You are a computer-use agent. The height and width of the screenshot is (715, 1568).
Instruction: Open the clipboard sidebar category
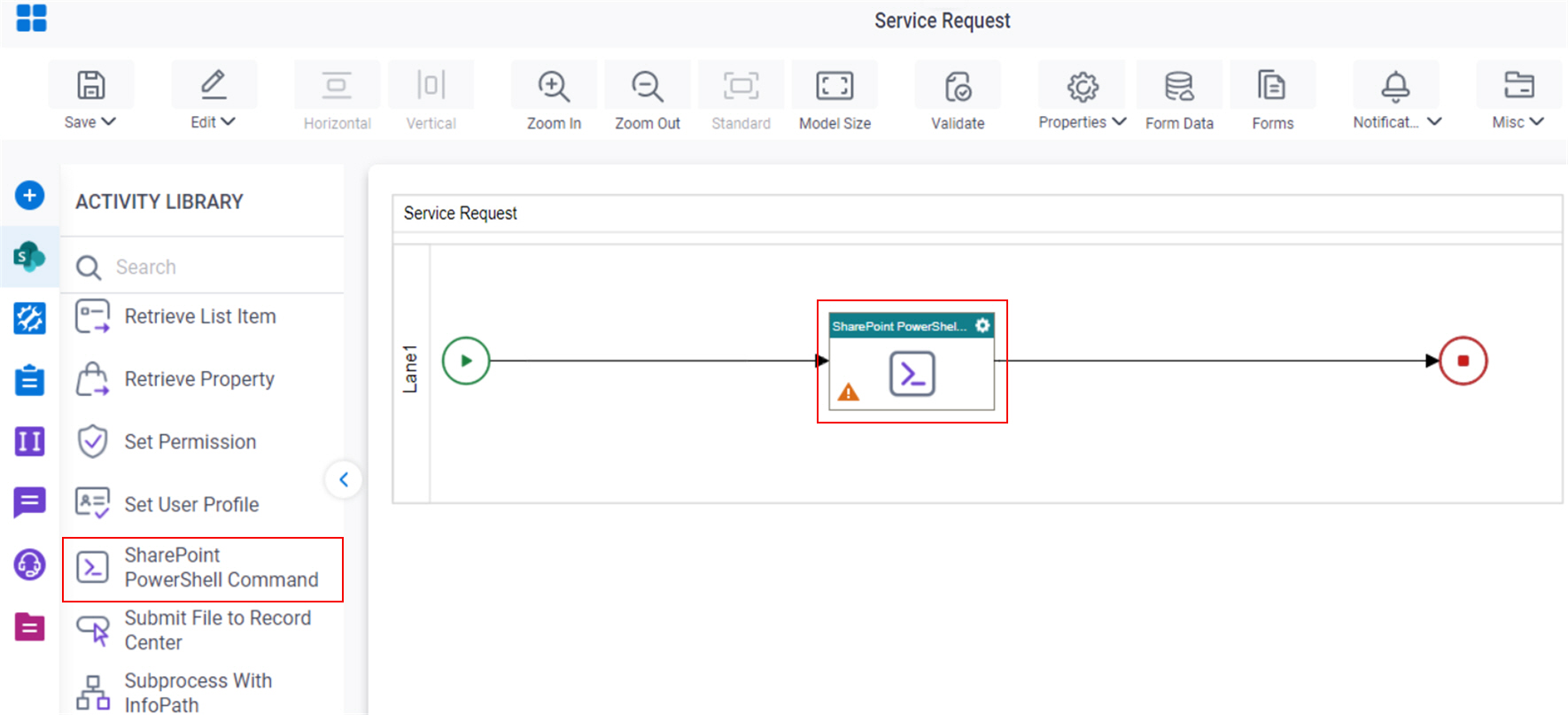tap(29, 380)
